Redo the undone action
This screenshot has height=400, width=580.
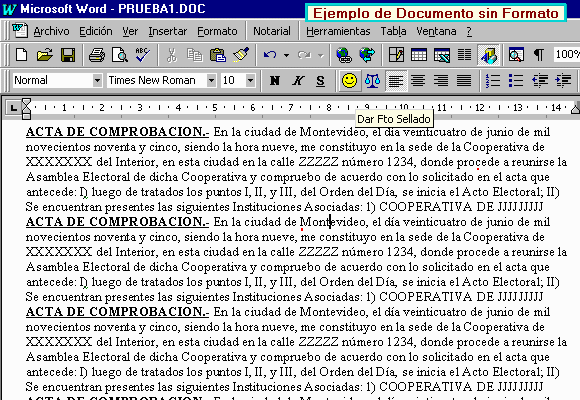click(x=304, y=55)
